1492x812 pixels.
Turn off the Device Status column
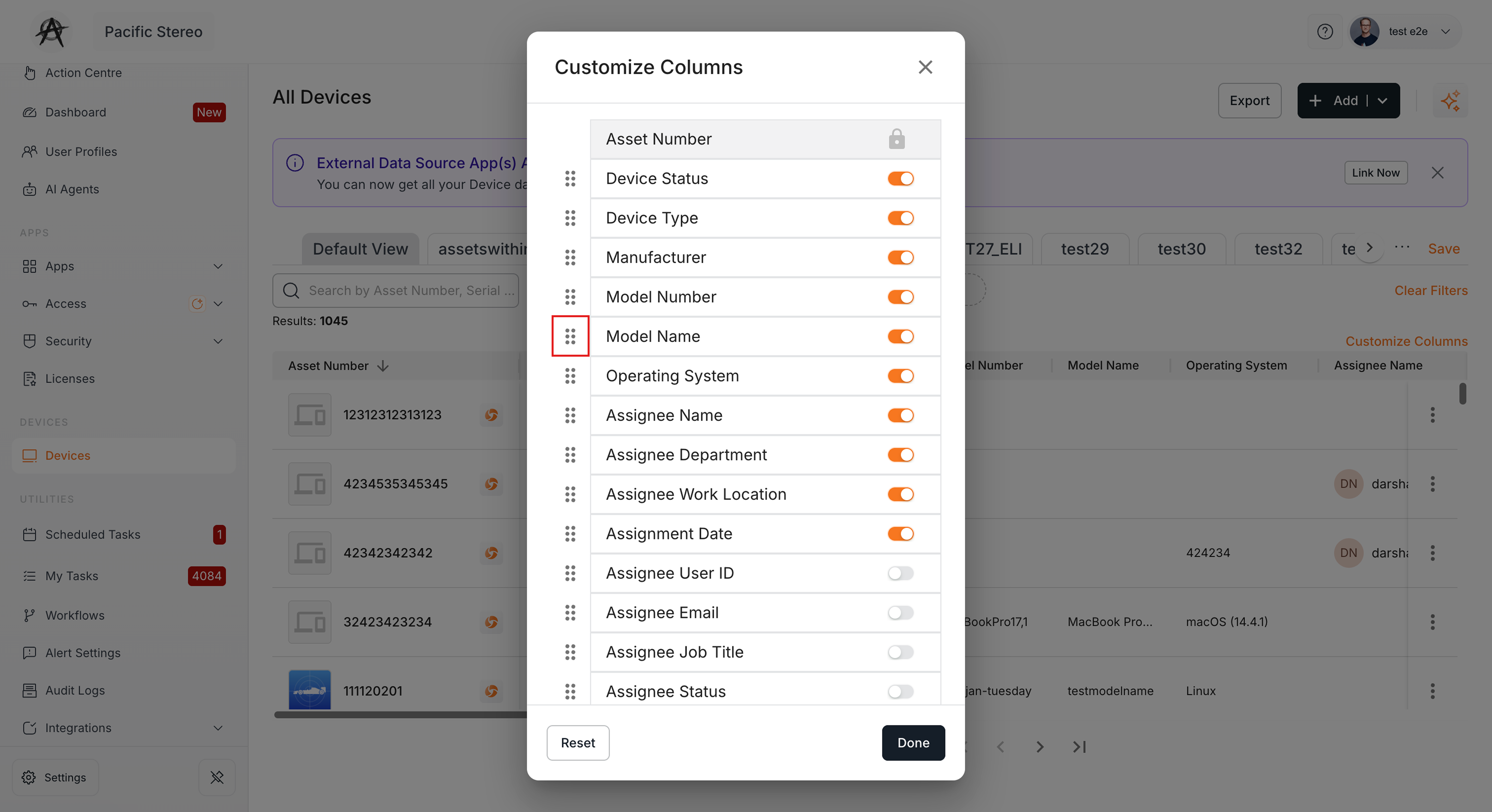coord(900,178)
